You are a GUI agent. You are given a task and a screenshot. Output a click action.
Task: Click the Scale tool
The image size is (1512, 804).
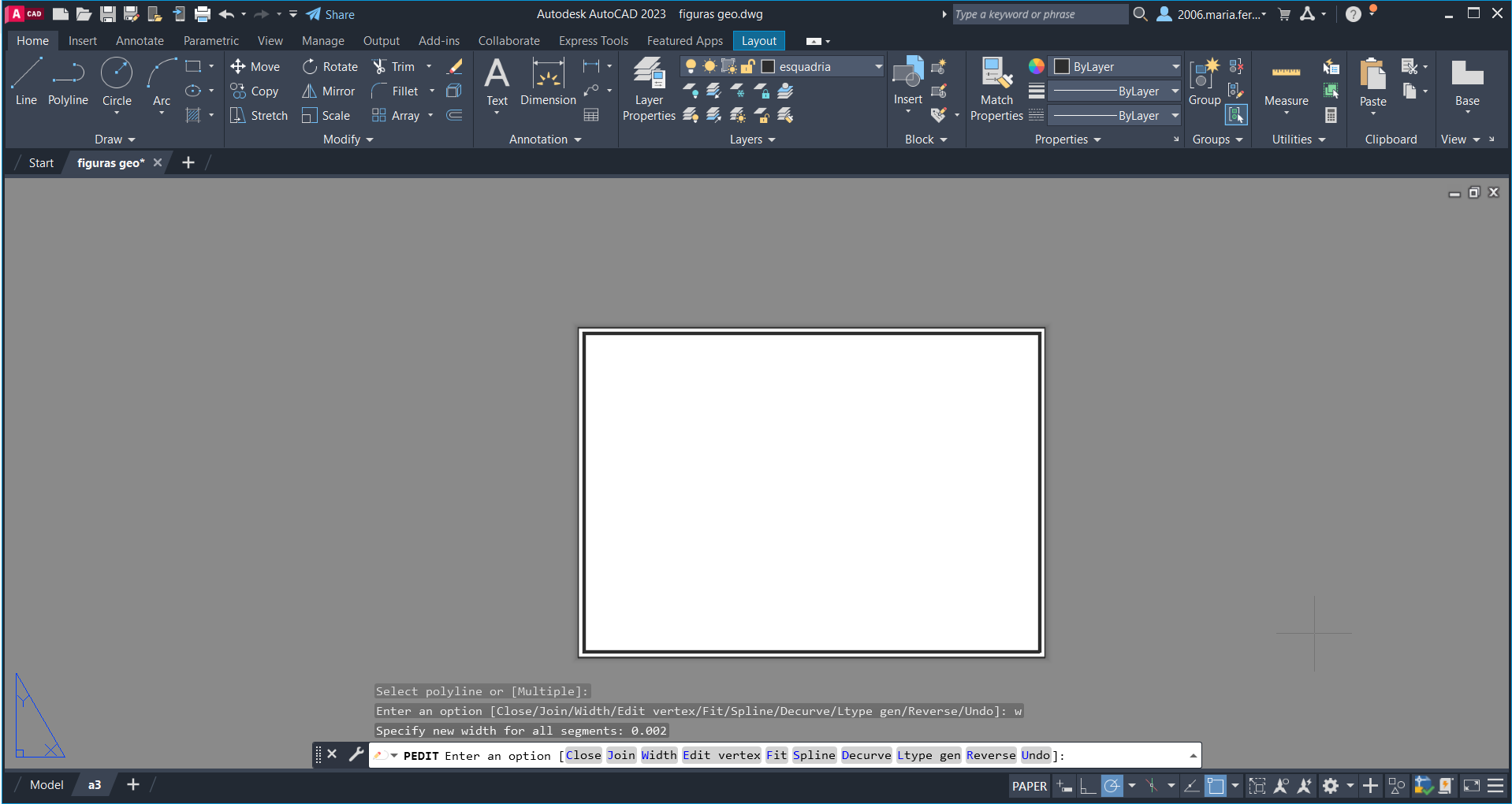pos(326,116)
